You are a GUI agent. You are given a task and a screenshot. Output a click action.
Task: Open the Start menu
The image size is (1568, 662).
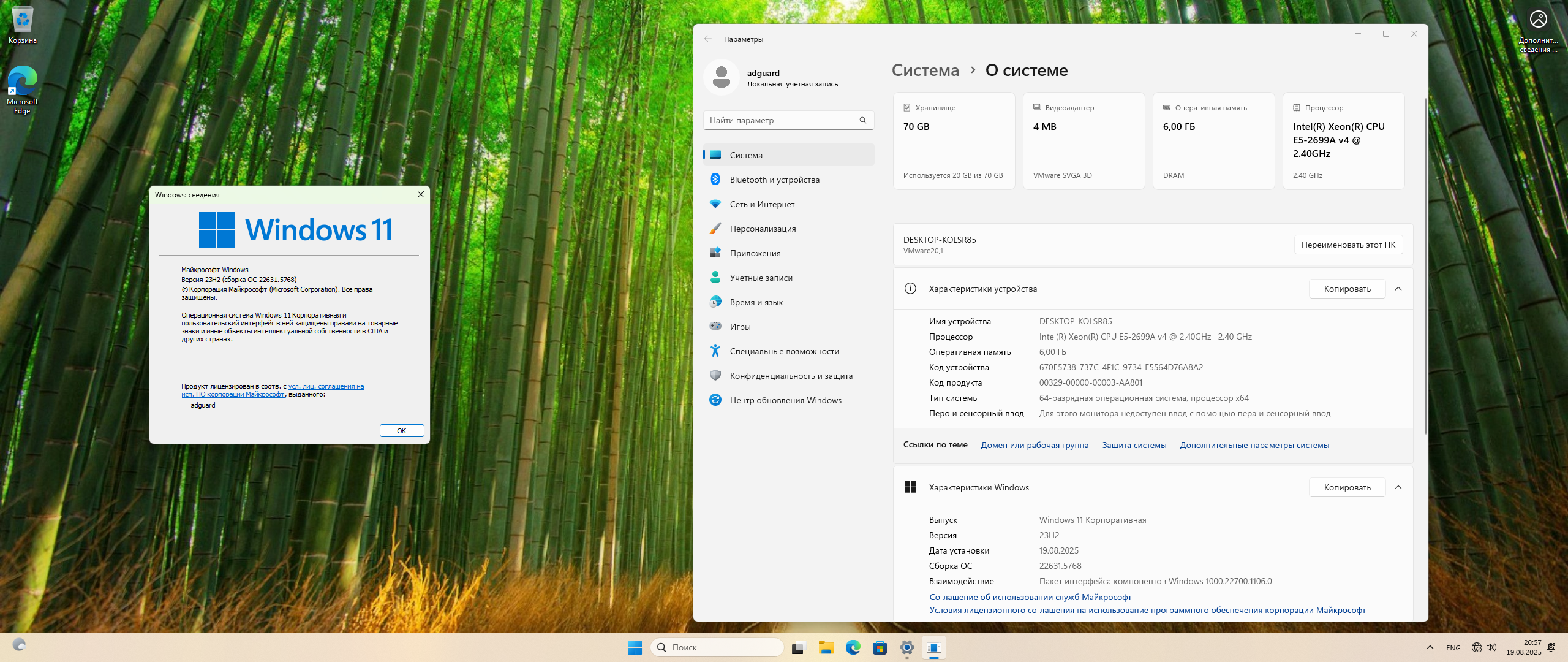coord(635,647)
